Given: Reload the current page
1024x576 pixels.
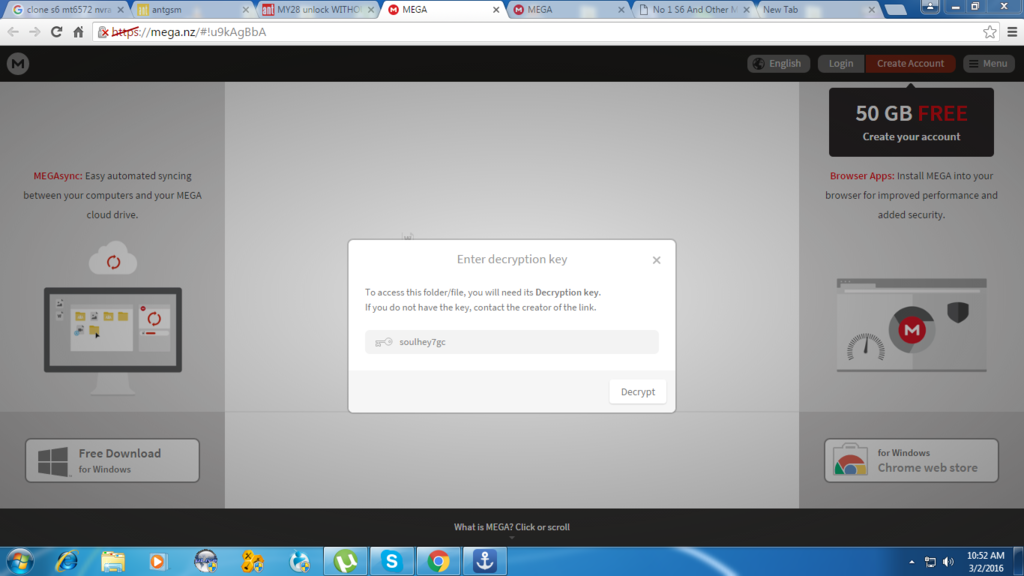Looking at the screenshot, I should pos(56,32).
